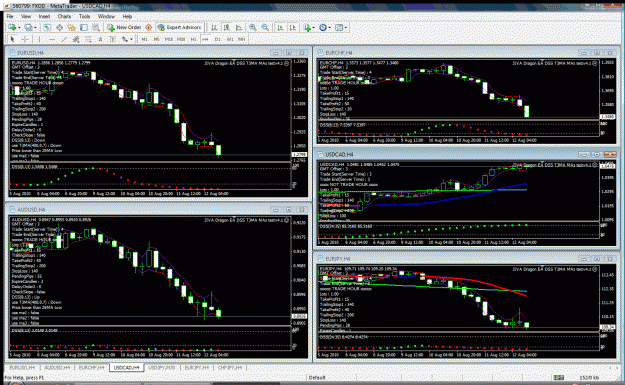Select the text label tool
The image size is (625, 385).
click(112, 39)
